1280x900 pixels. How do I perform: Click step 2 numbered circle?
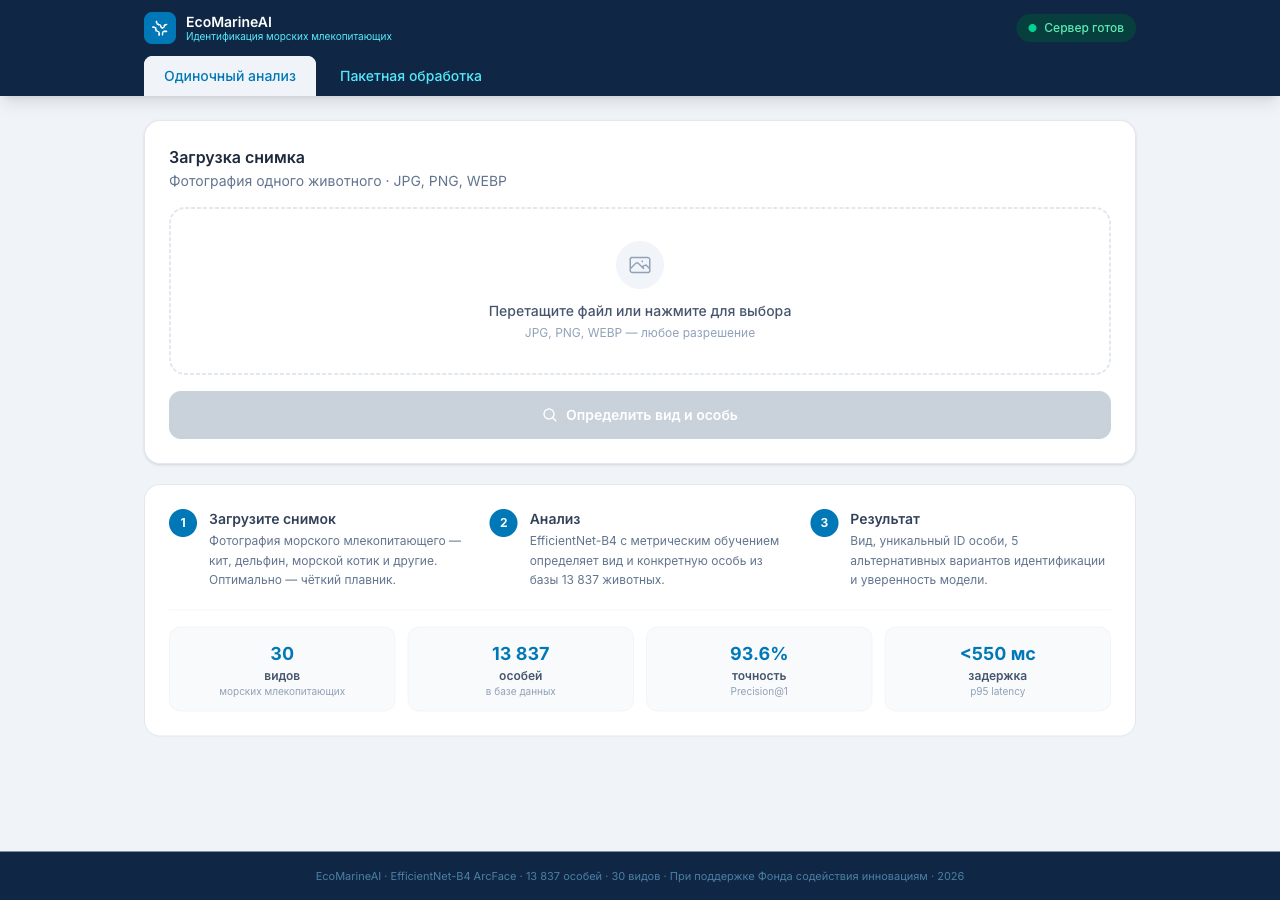click(503, 523)
